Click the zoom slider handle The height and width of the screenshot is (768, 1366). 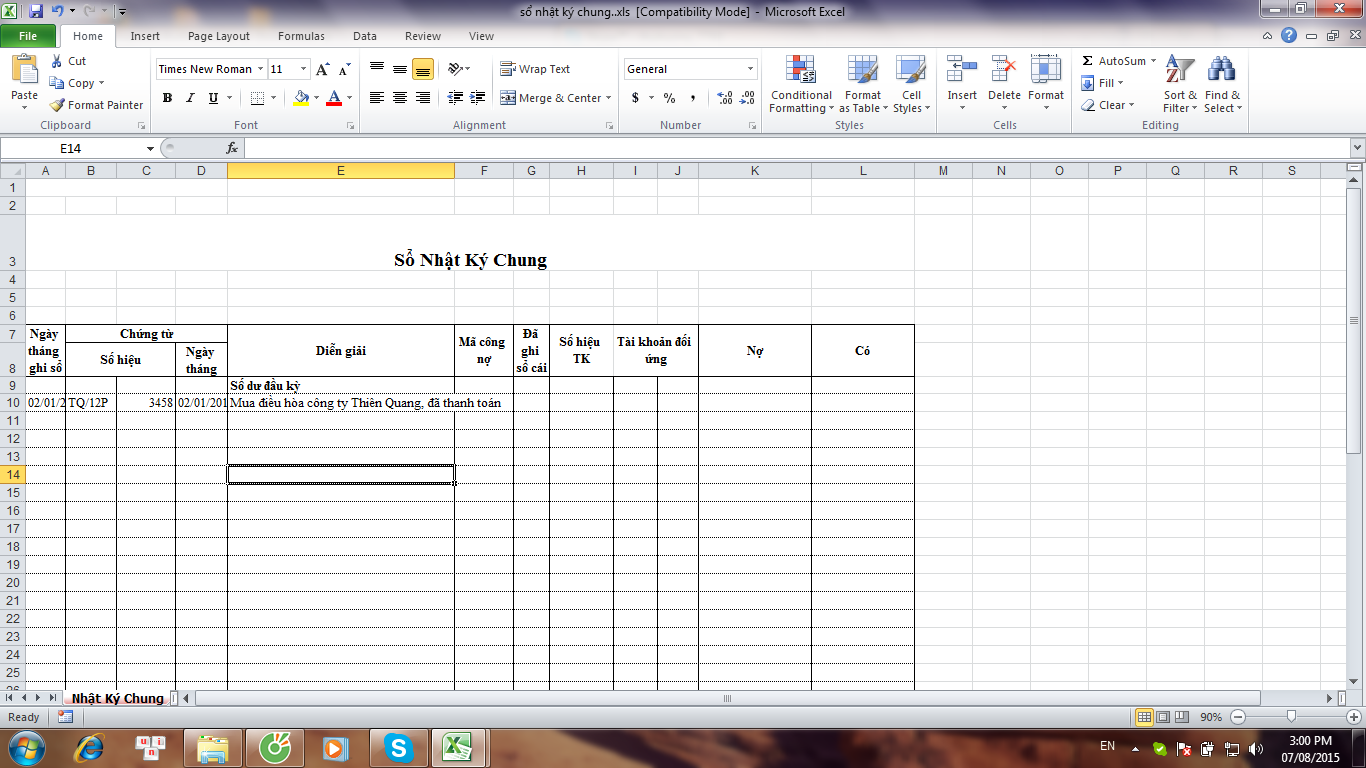pos(1292,717)
